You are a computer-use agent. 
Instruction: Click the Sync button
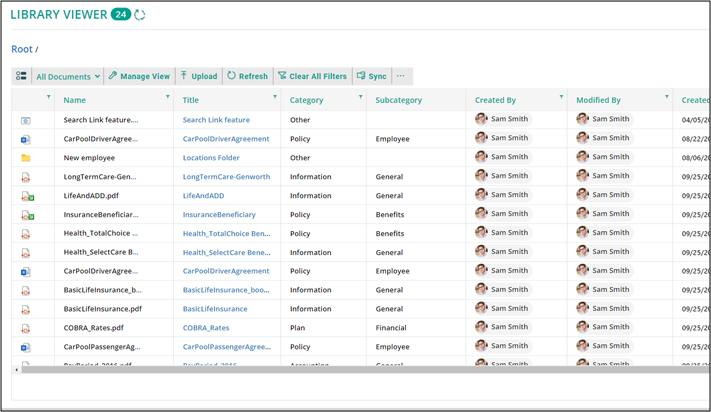pyautogui.click(x=372, y=76)
